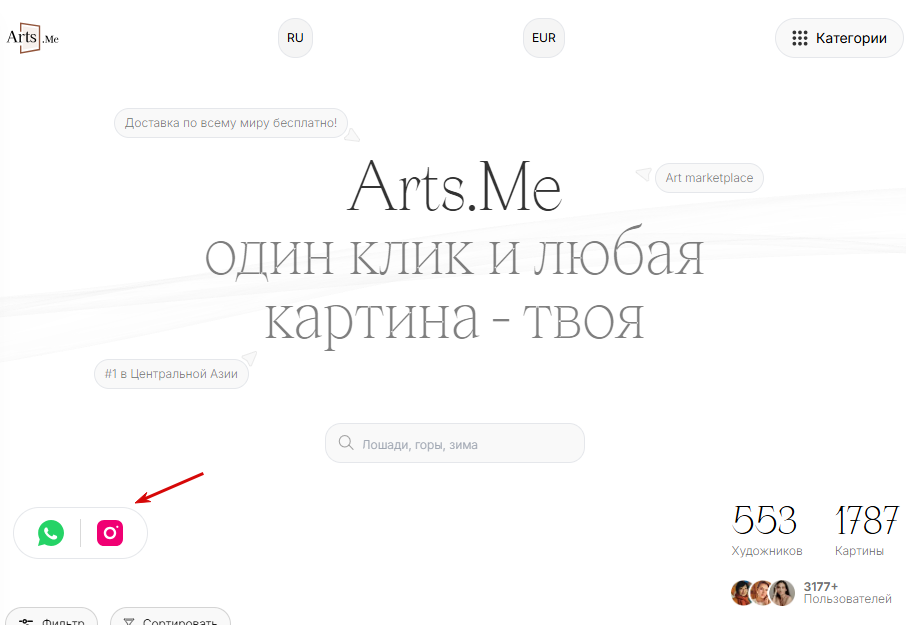Image resolution: width=906 pixels, height=625 pixels.
Task: Click the 'Arts.Me' main heading
Action: (454, 187)
